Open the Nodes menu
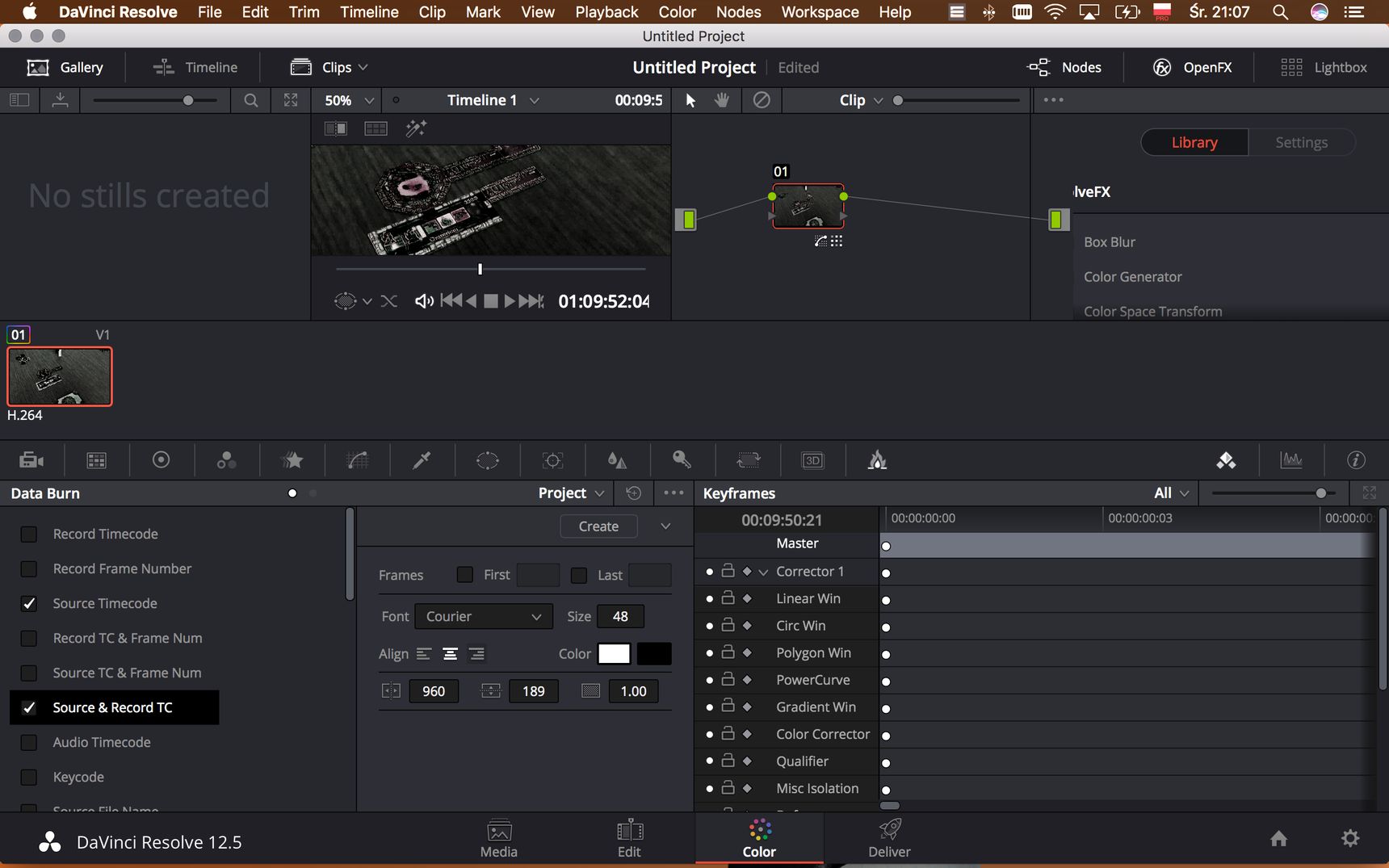This screenshot has height=868, width=1389. coord(738,12)
